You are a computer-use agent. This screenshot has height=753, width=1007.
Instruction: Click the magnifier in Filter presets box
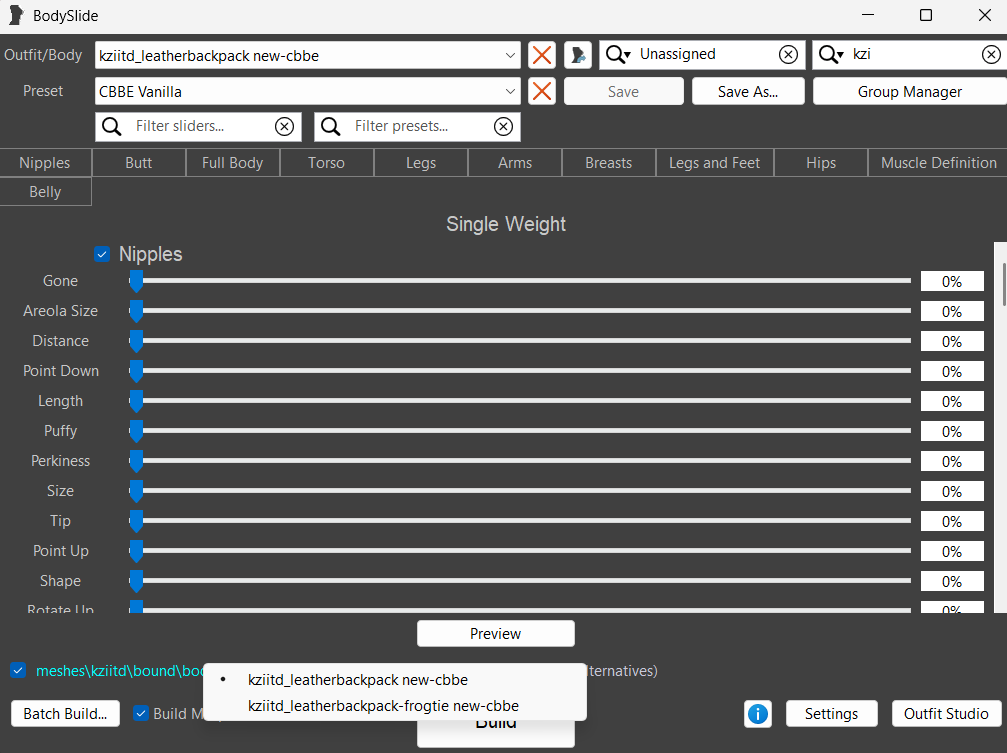point(331,127)
